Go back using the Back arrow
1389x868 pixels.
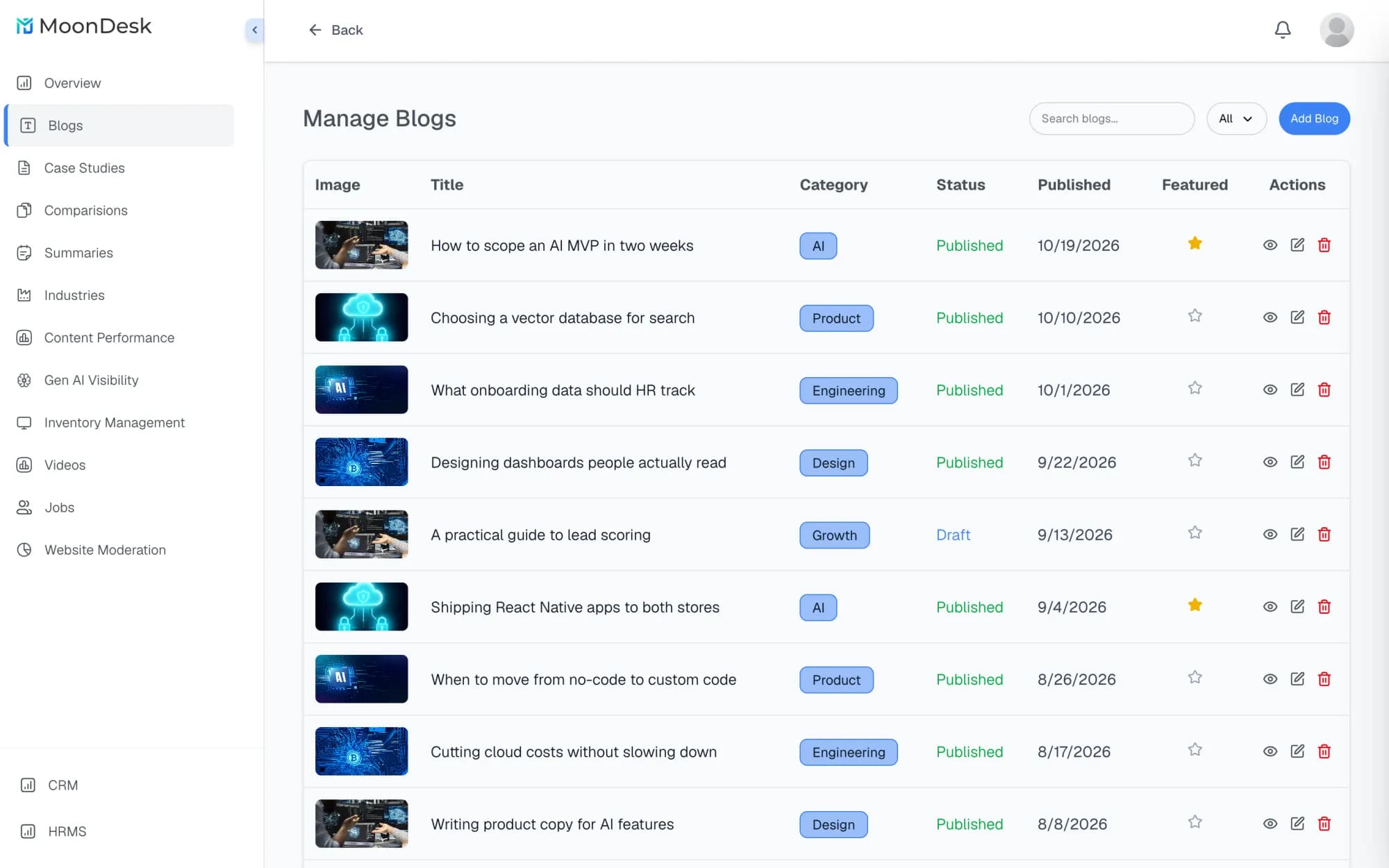pyautogui.click(x=335, y=30)
